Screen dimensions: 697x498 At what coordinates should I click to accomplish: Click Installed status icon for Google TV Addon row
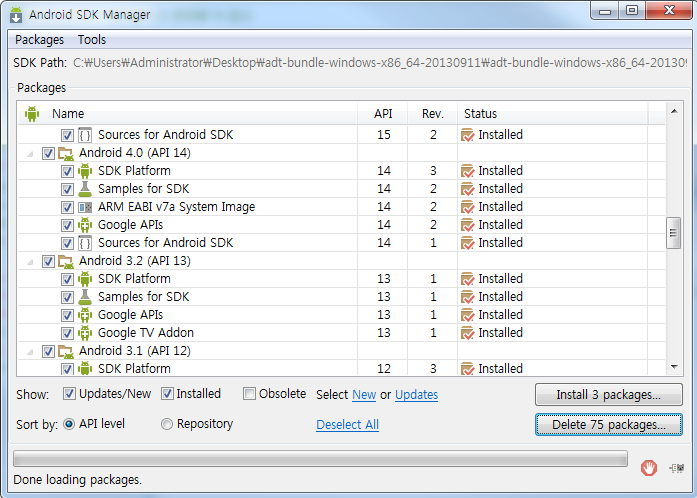[x=468, y=333]
